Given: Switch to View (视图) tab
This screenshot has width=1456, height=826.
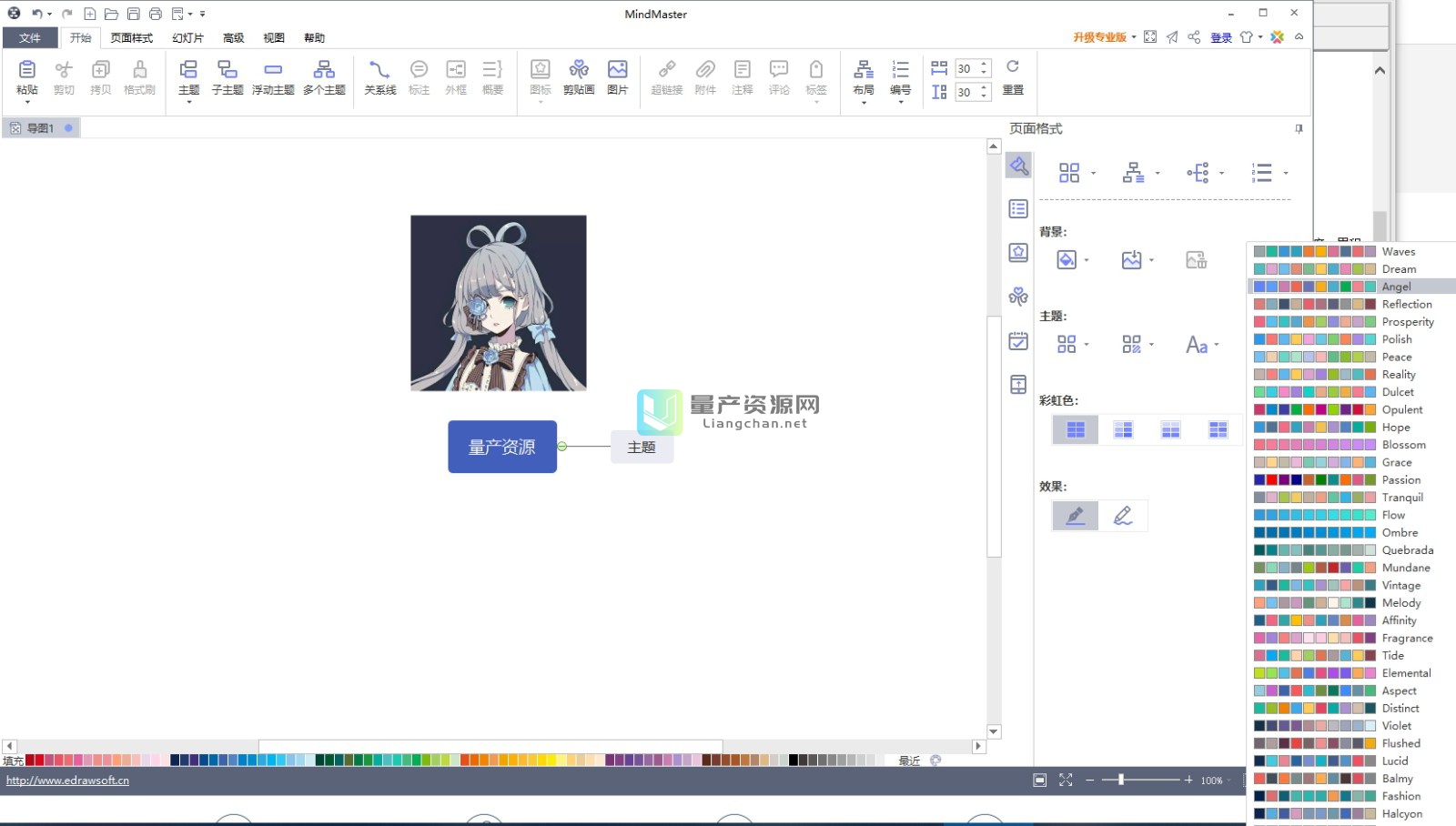Looking at the screenshot, I should (x=274, y=37).
